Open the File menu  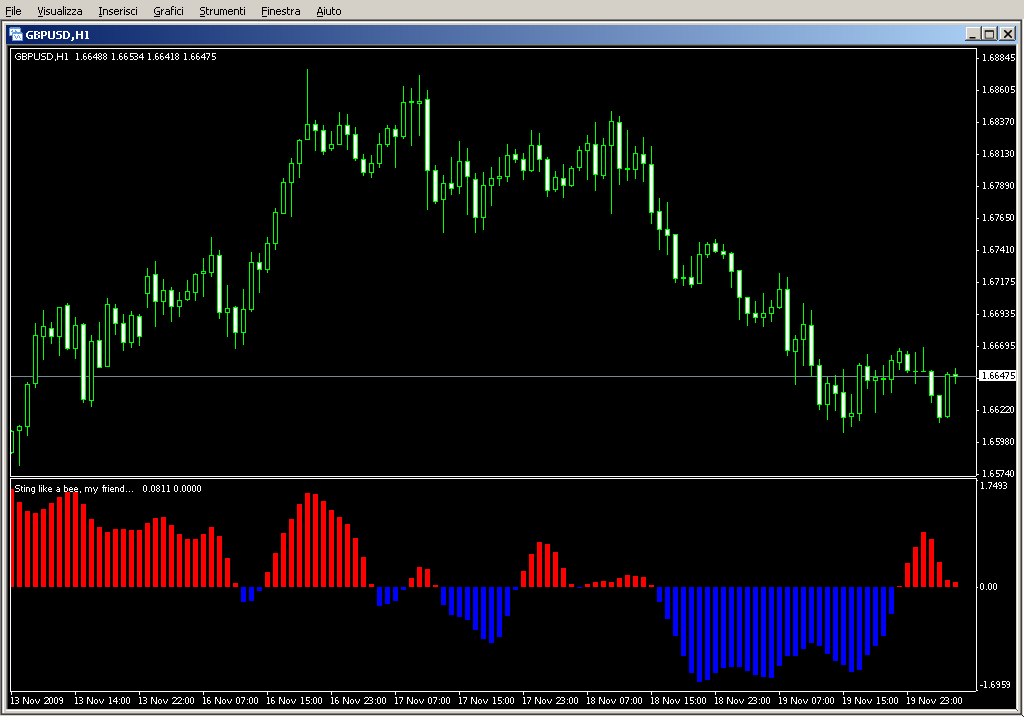coord(13,11)
